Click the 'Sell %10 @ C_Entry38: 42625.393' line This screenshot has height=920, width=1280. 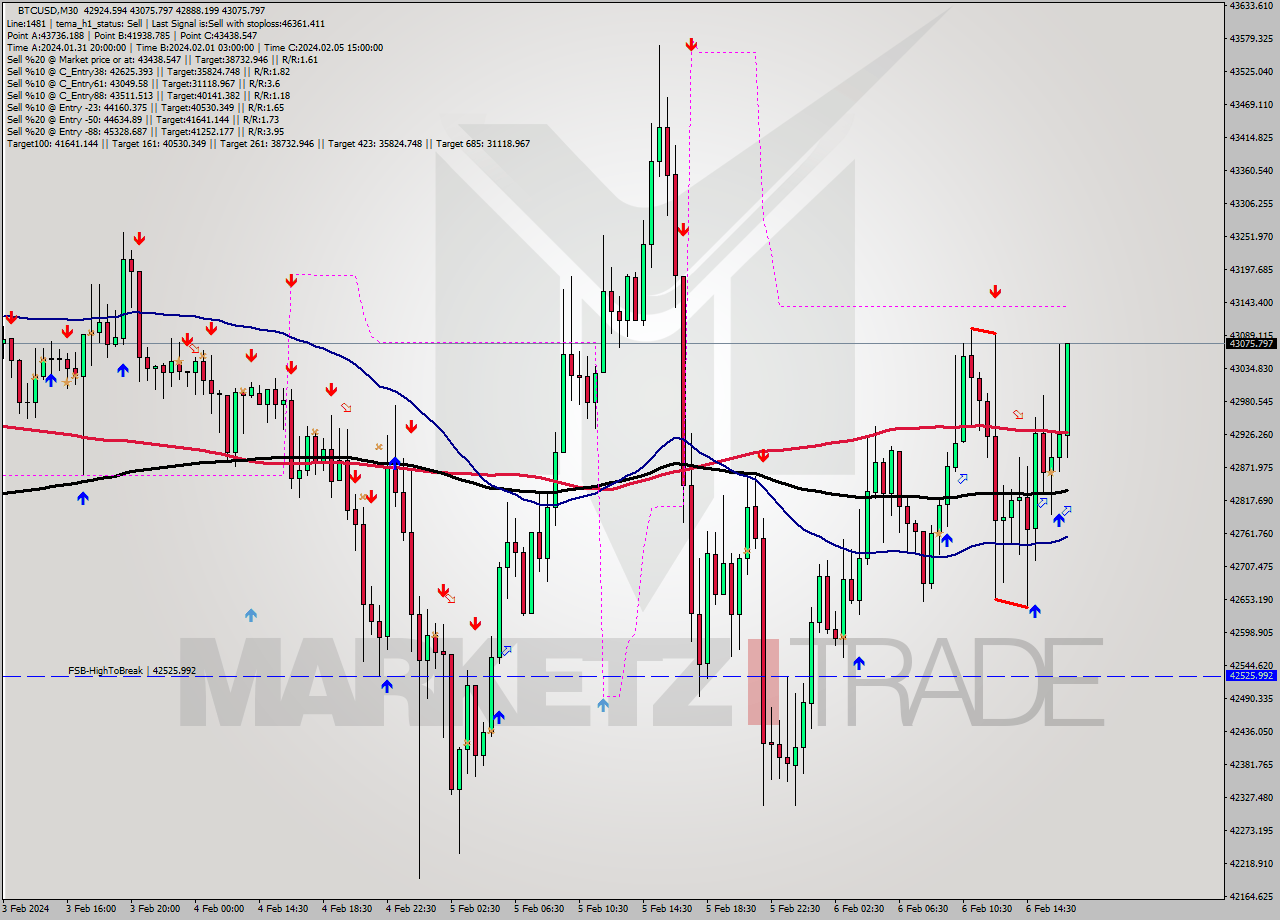(148, 71)
